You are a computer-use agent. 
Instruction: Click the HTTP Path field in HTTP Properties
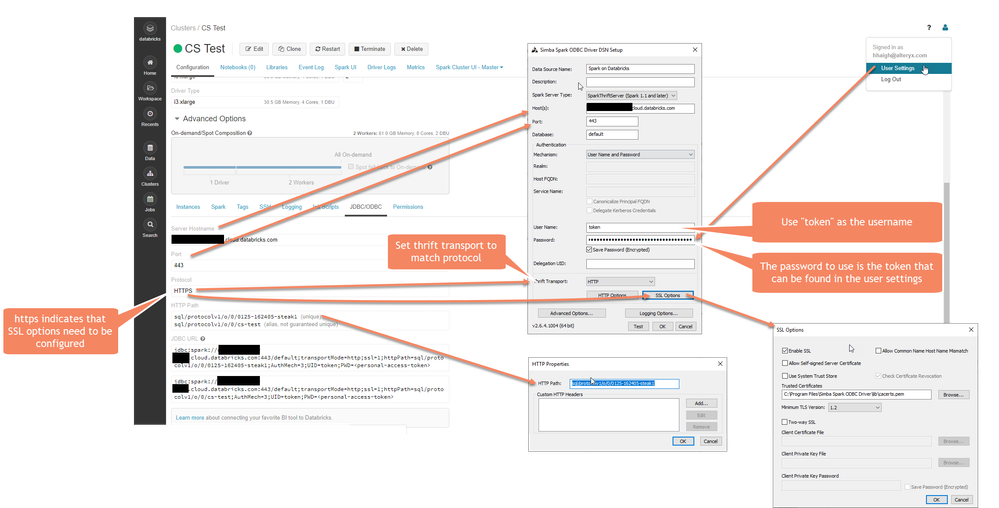pos(624,383)
